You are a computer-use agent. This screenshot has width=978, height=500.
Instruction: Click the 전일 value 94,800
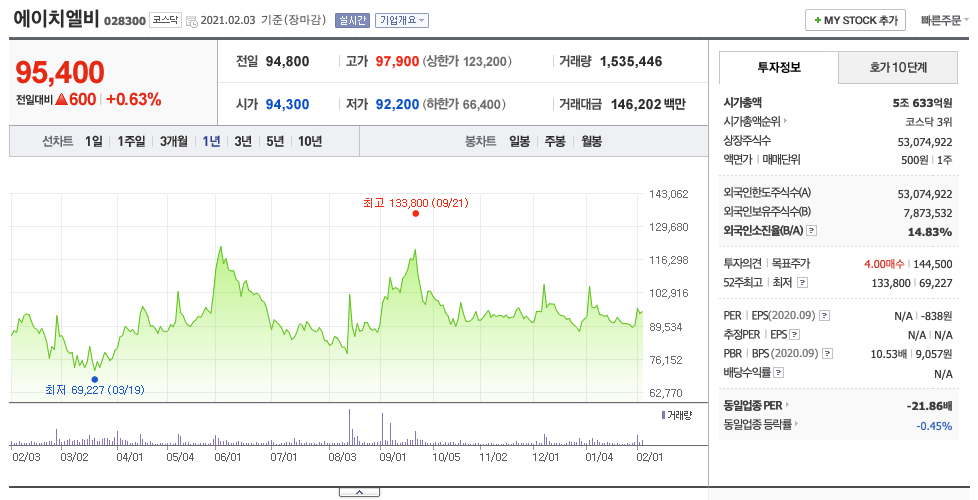[288, 61]
